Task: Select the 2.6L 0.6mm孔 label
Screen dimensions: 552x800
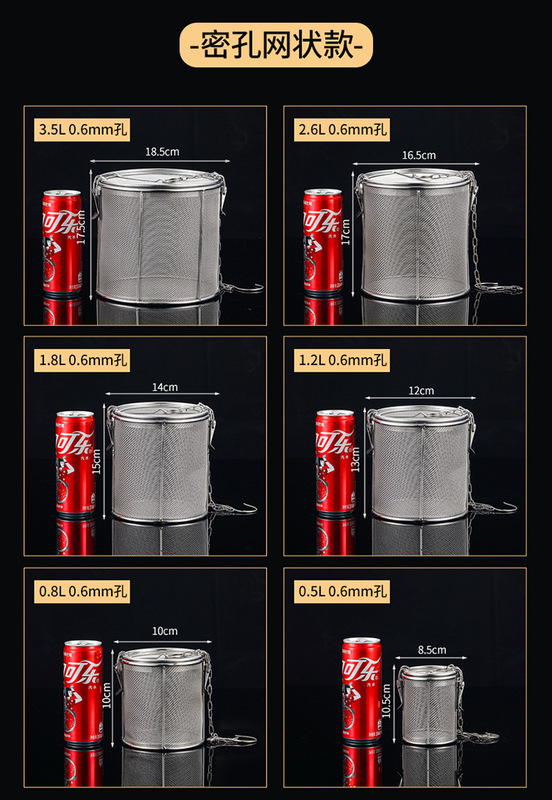Action: click(342, 130)
